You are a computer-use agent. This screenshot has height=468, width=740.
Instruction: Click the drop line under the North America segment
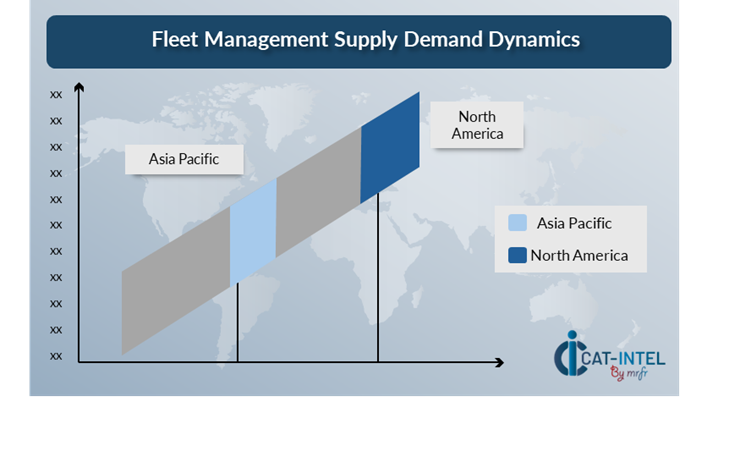click(x=378, y=285)
